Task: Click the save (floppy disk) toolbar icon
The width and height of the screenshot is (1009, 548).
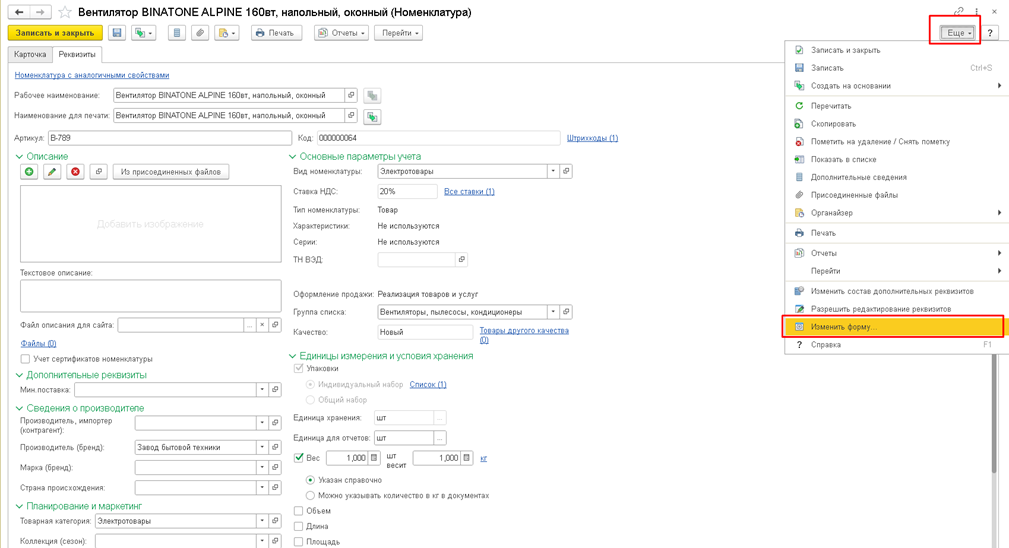Action: point(117,33)
